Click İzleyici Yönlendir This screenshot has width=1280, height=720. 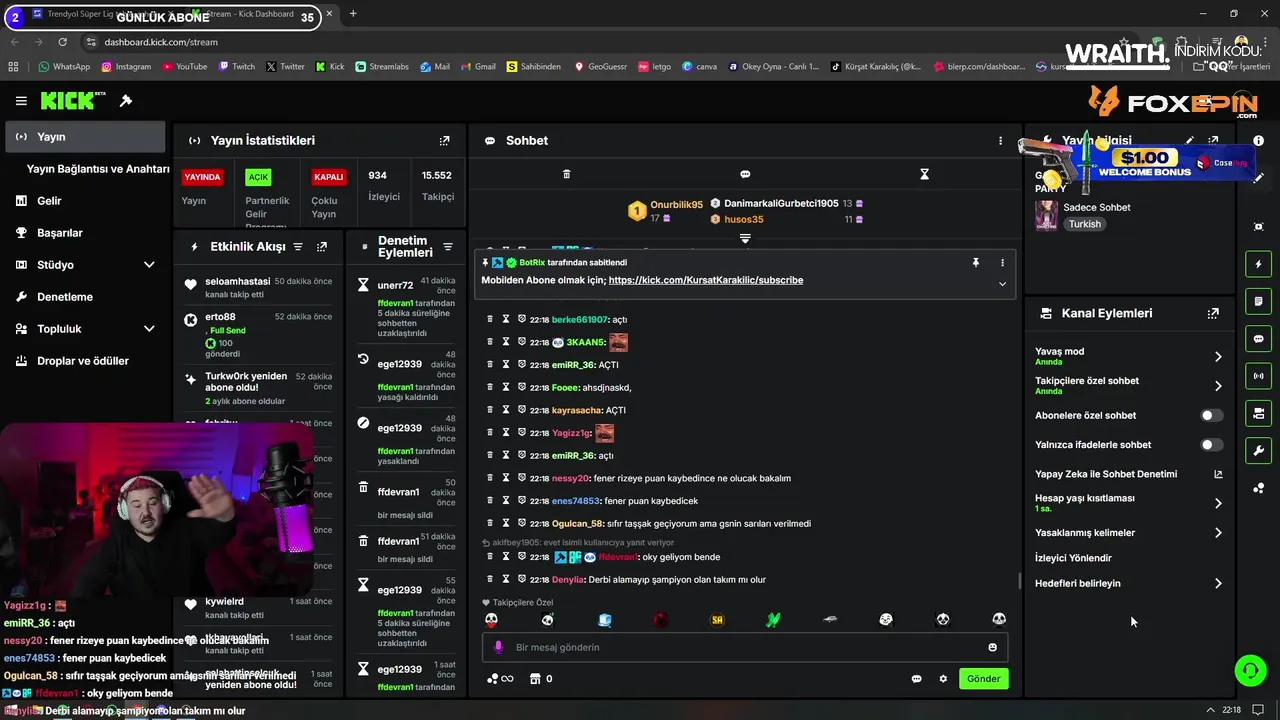coord(1073,558)
